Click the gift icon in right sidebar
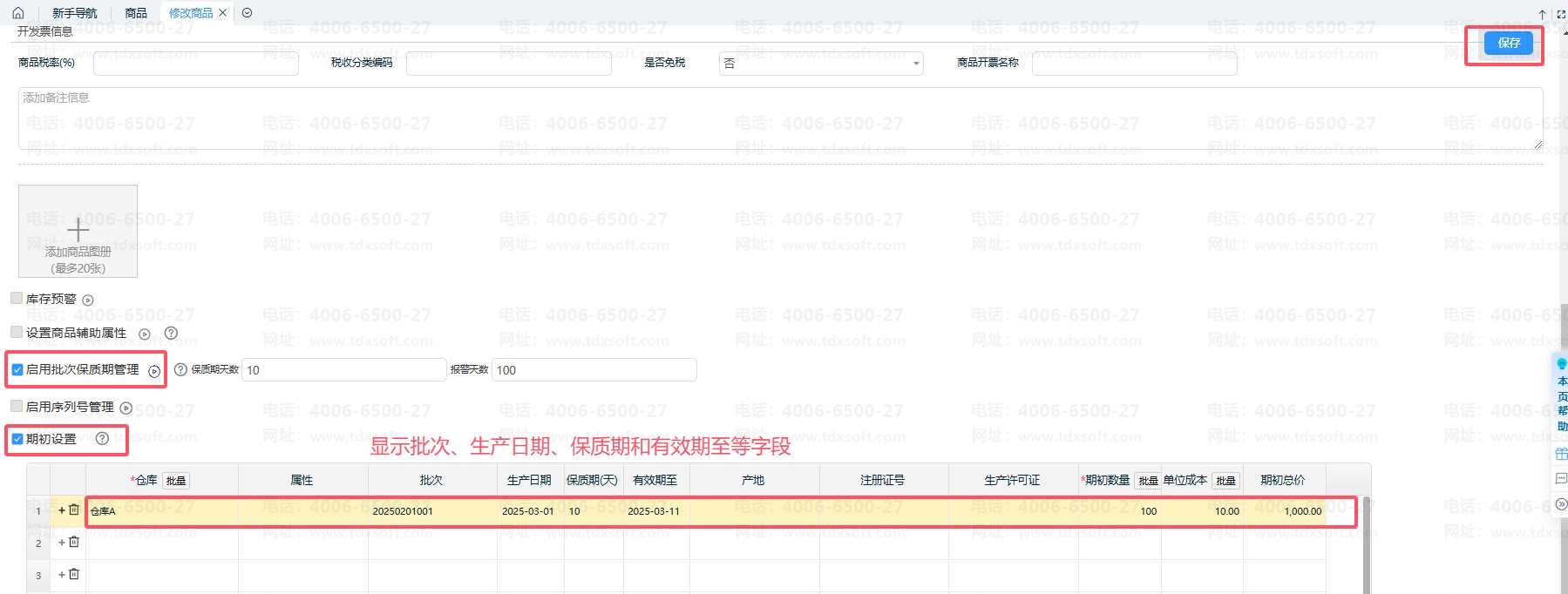 point(1561,454)
